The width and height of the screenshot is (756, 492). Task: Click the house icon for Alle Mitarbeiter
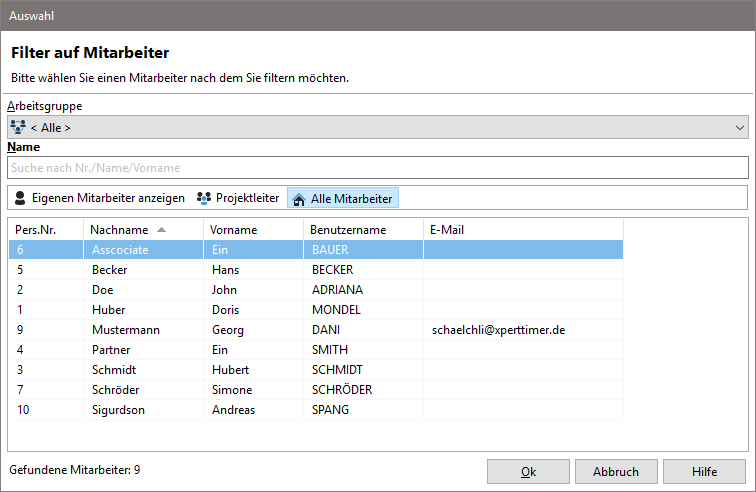298,198
